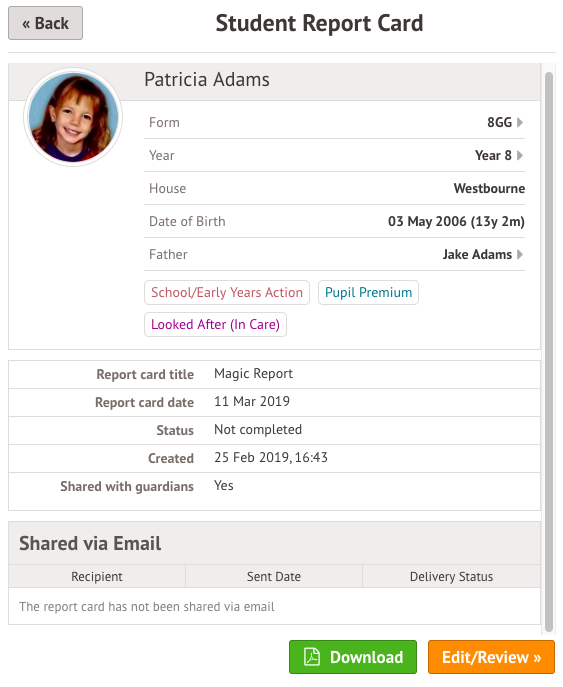Click the Sent Date column header

[274, 577]
